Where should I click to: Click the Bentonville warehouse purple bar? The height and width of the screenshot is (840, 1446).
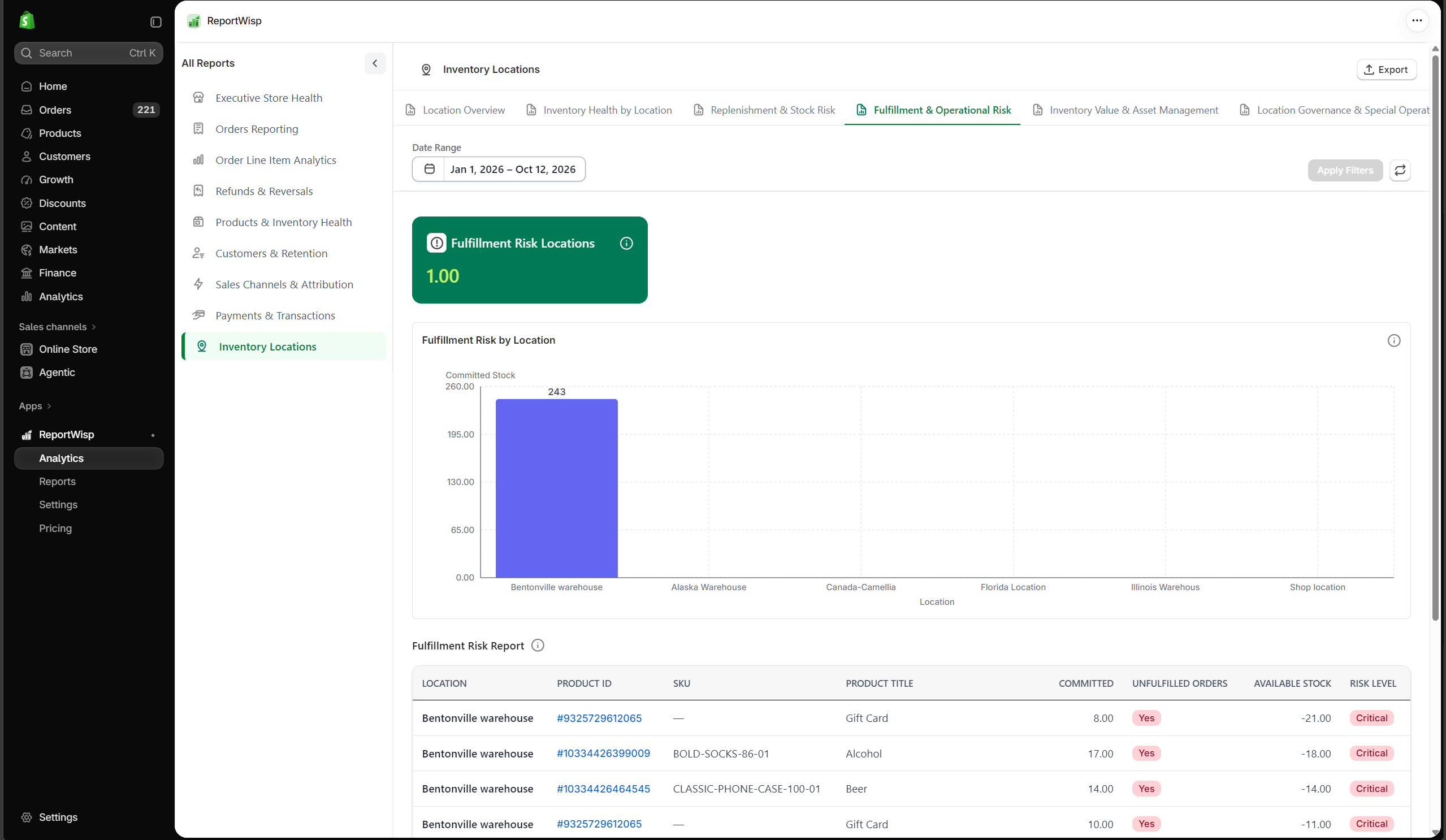(556, 488)
